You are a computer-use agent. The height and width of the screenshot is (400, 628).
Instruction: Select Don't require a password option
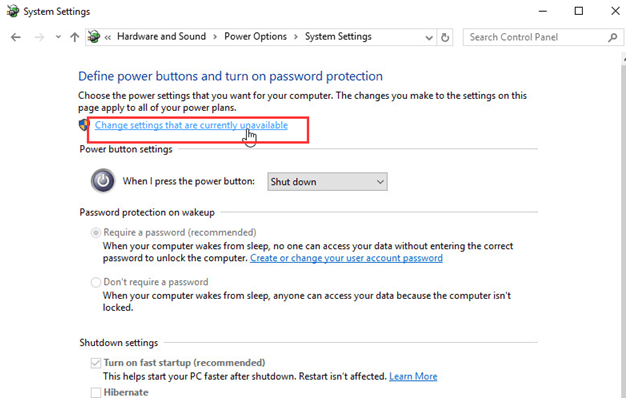click(96, 283)
